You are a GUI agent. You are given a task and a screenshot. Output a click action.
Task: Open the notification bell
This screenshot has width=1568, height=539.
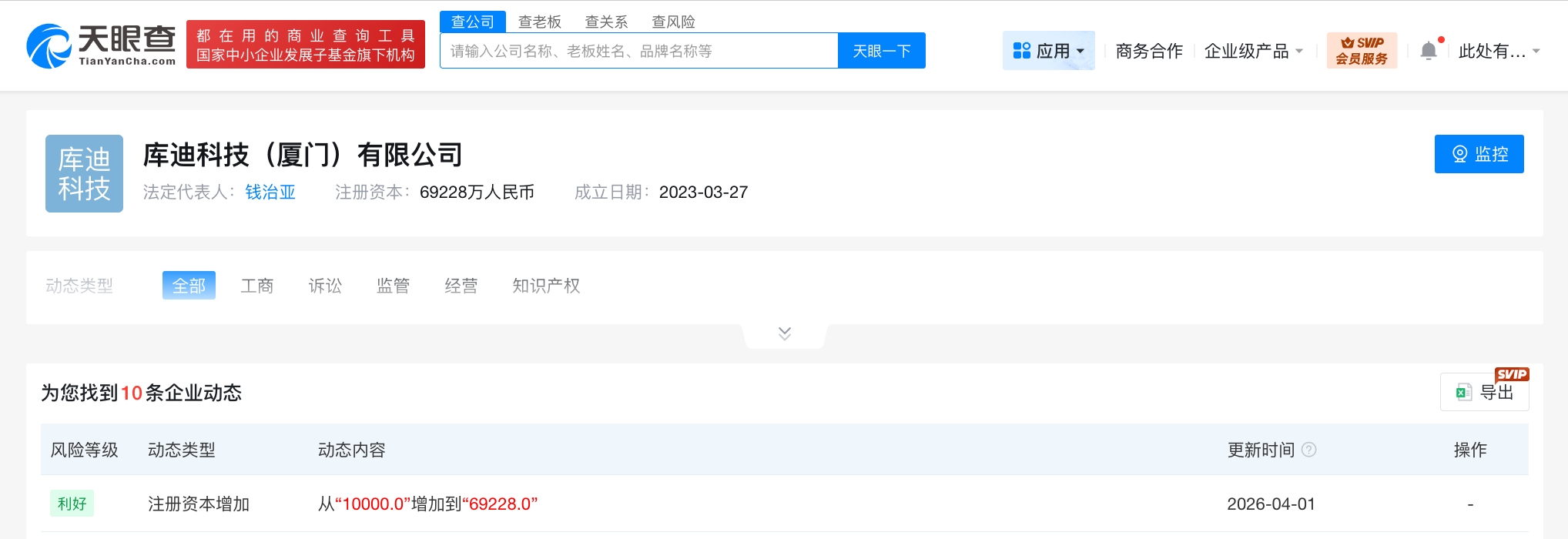1429,51
